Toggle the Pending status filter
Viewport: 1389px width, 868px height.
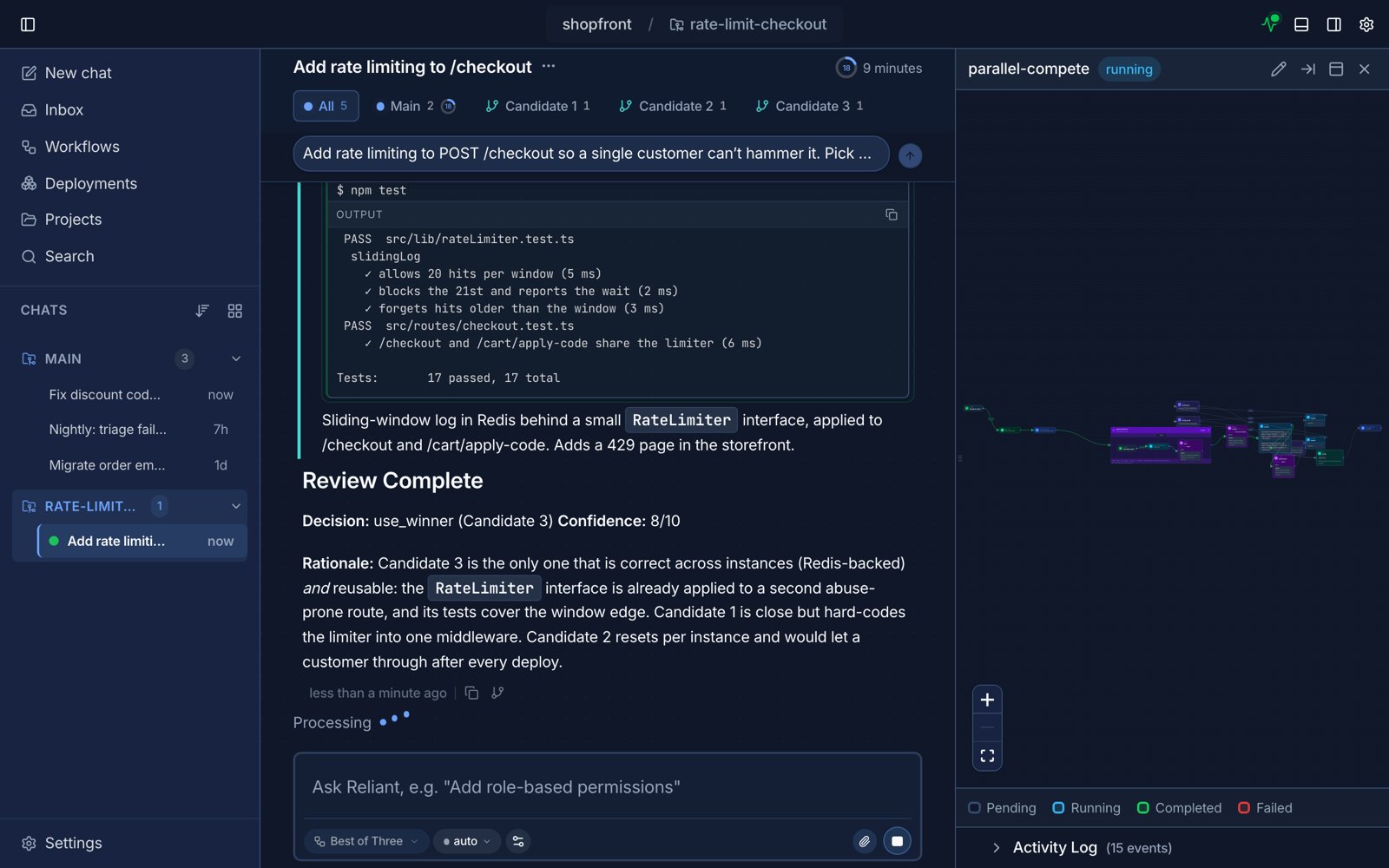pos(1002,808)
